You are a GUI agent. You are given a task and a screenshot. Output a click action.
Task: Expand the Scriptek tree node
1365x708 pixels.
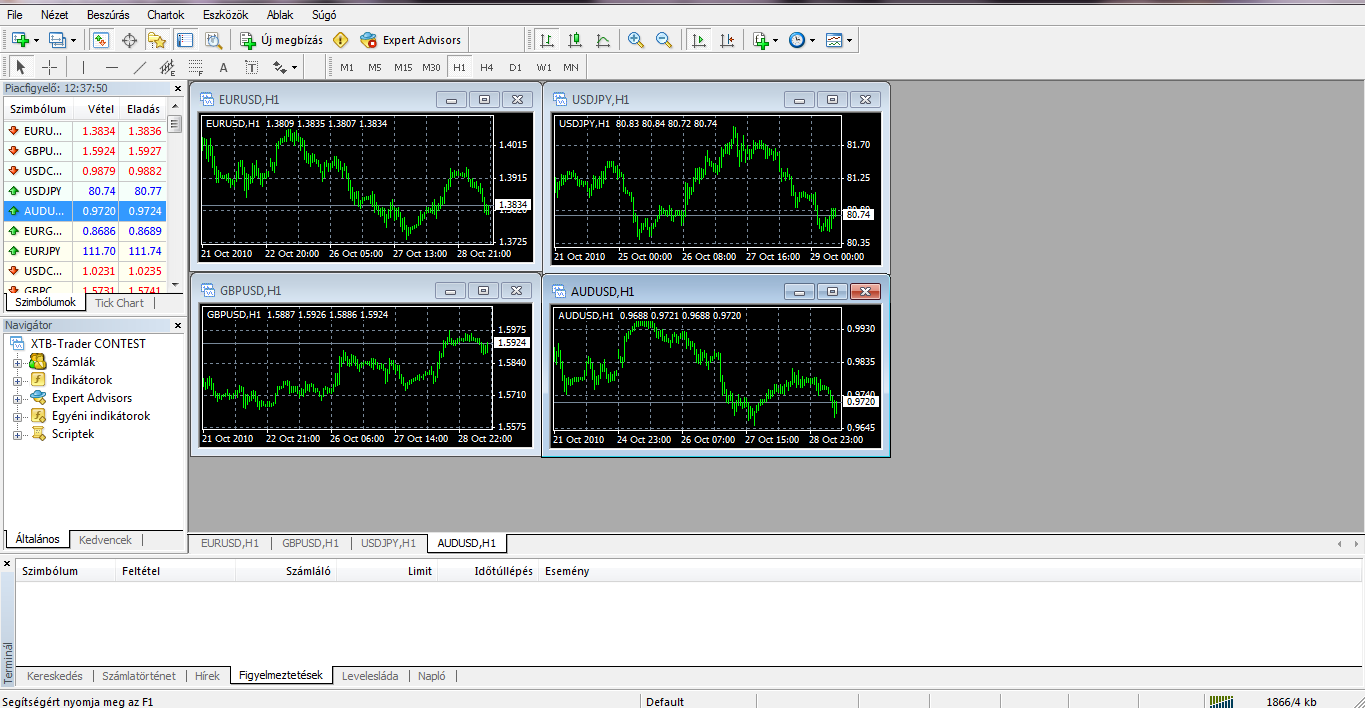coord(17,434)
